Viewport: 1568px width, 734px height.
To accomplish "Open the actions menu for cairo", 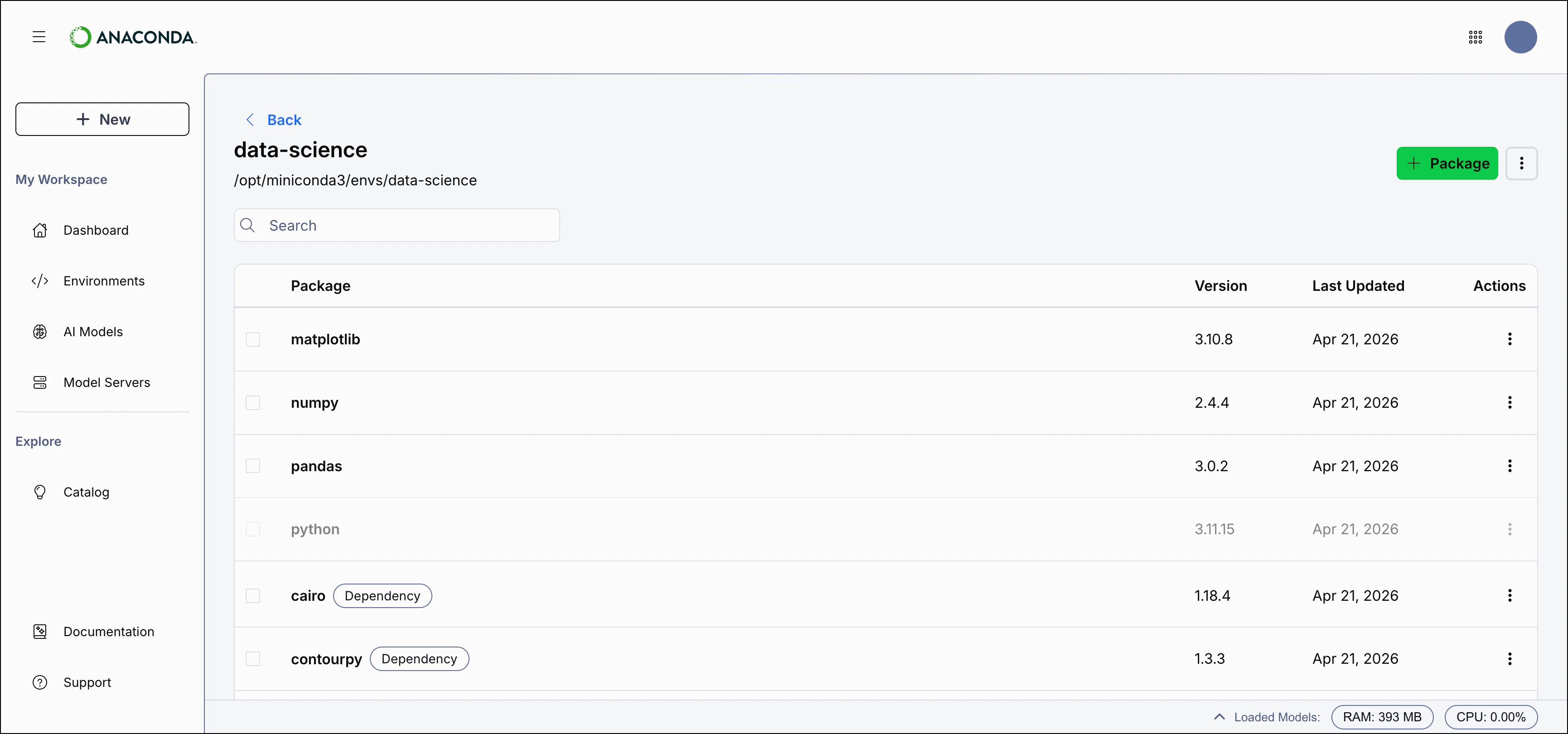I will [x=1510, y=596].
